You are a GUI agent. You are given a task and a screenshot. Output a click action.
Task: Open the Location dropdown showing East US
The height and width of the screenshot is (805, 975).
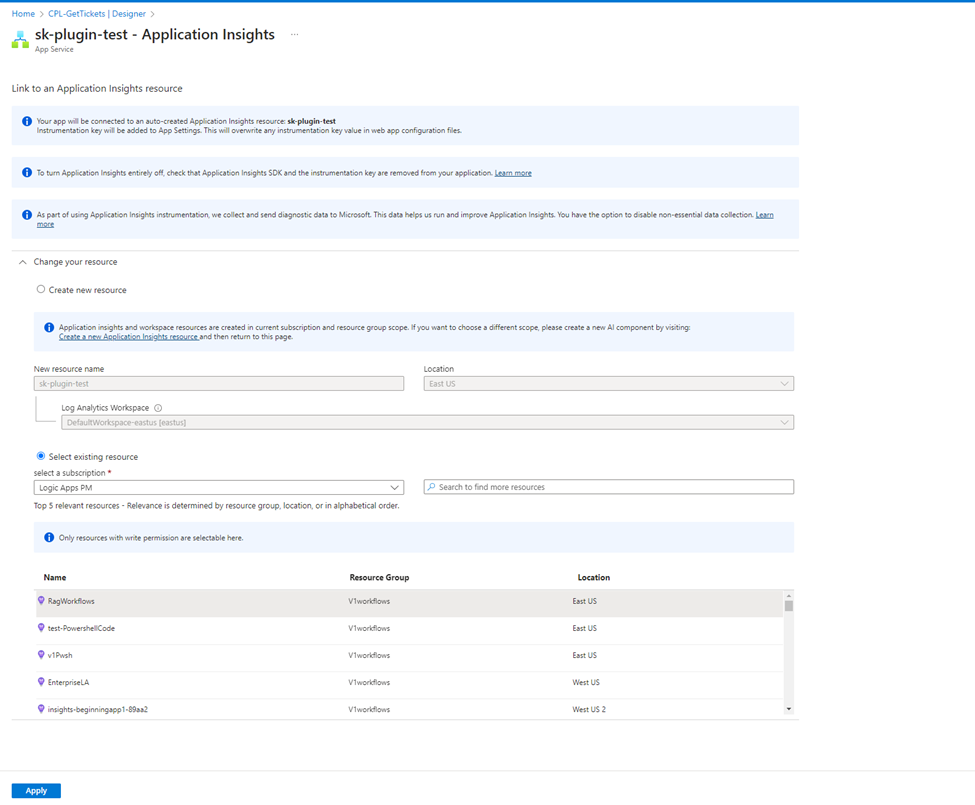click(x=608, y=384)
